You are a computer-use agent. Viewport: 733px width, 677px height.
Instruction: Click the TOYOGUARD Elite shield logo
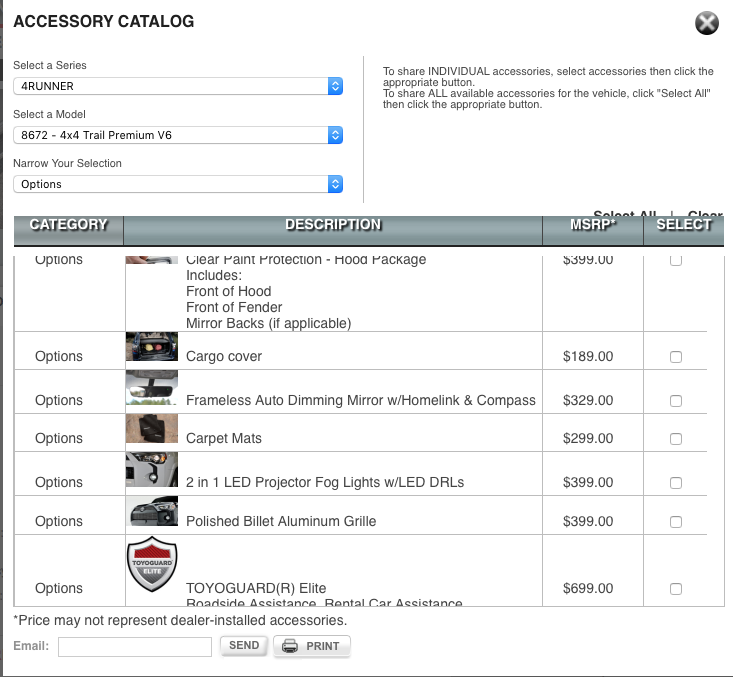[152, 564]
